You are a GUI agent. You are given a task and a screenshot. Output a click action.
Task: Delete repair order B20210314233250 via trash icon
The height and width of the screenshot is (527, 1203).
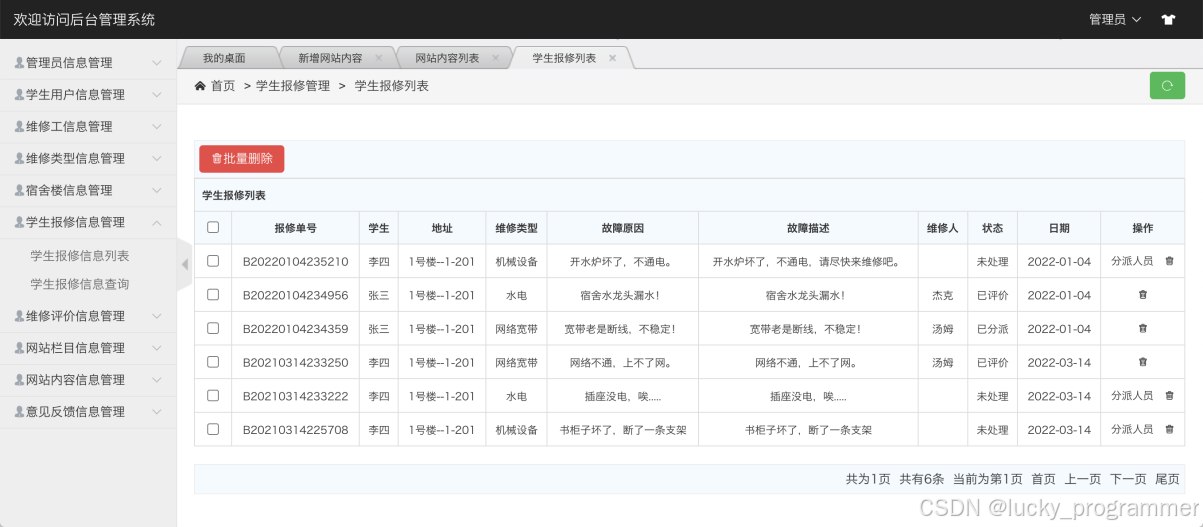(1143, 362)
